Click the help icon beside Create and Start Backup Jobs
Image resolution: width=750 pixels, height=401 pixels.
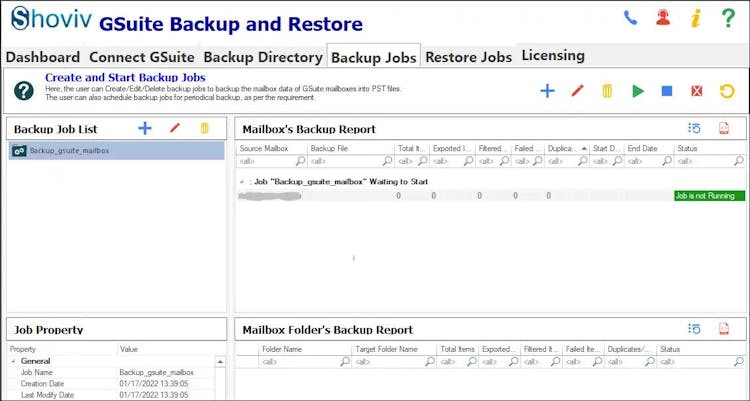[x=23, y=90]
